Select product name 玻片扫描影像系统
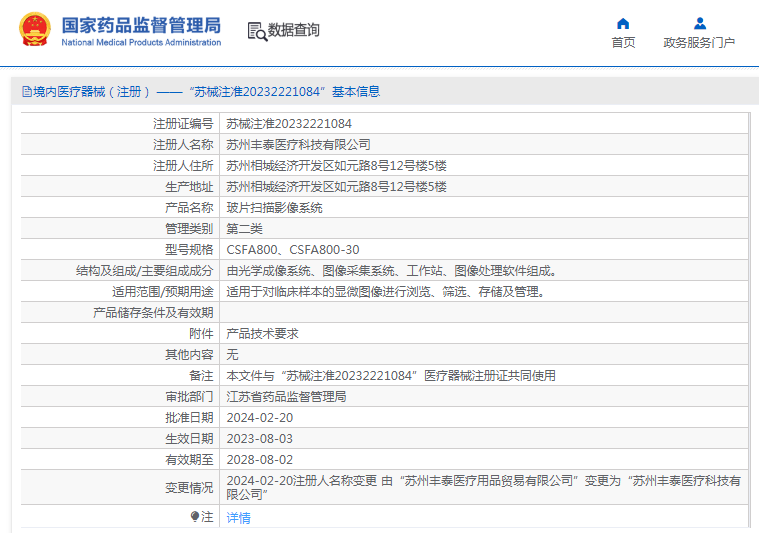Screen dimensions: 759x533 (x=274, y=208)
